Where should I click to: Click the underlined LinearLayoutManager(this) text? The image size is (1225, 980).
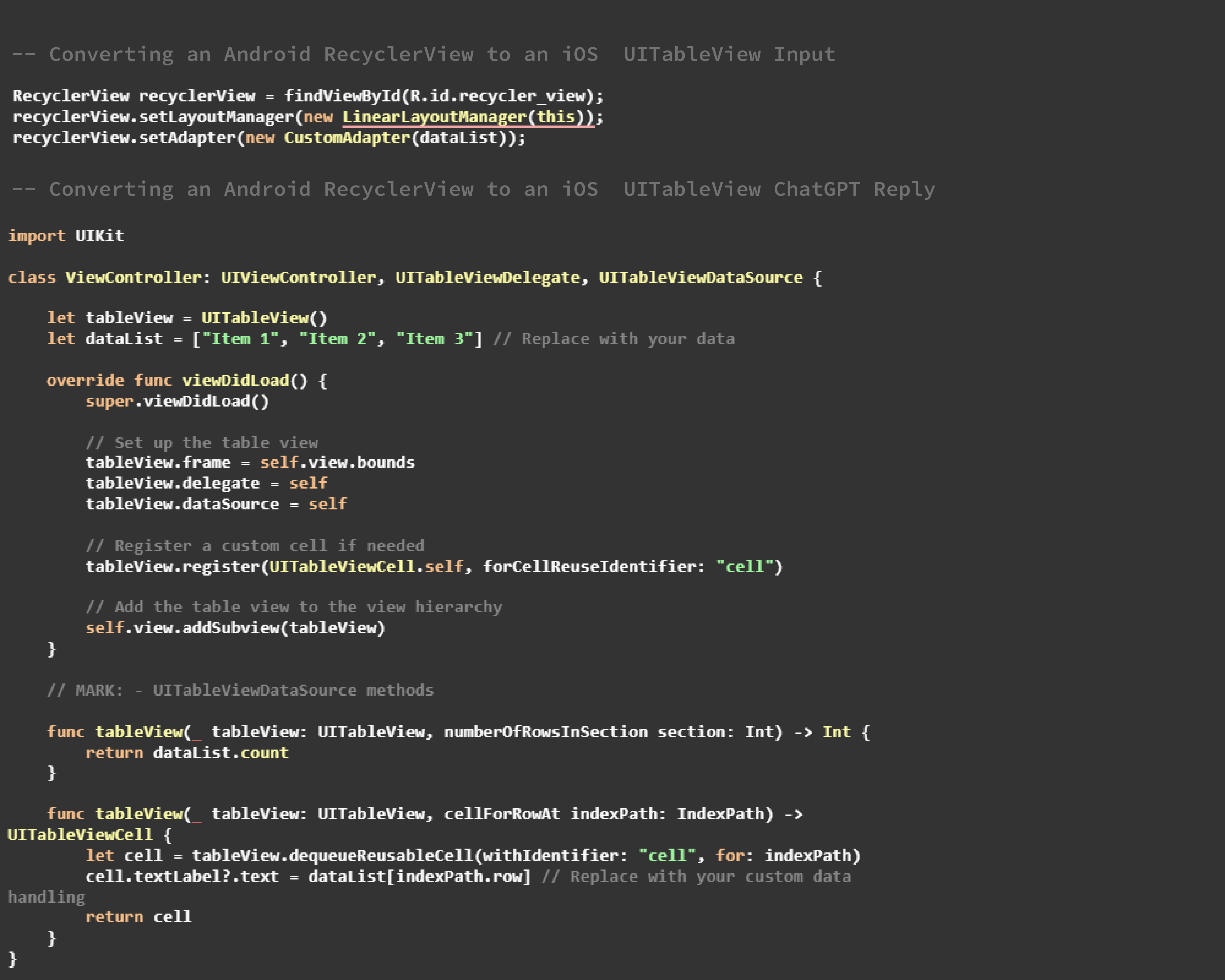tap(468, 116)
